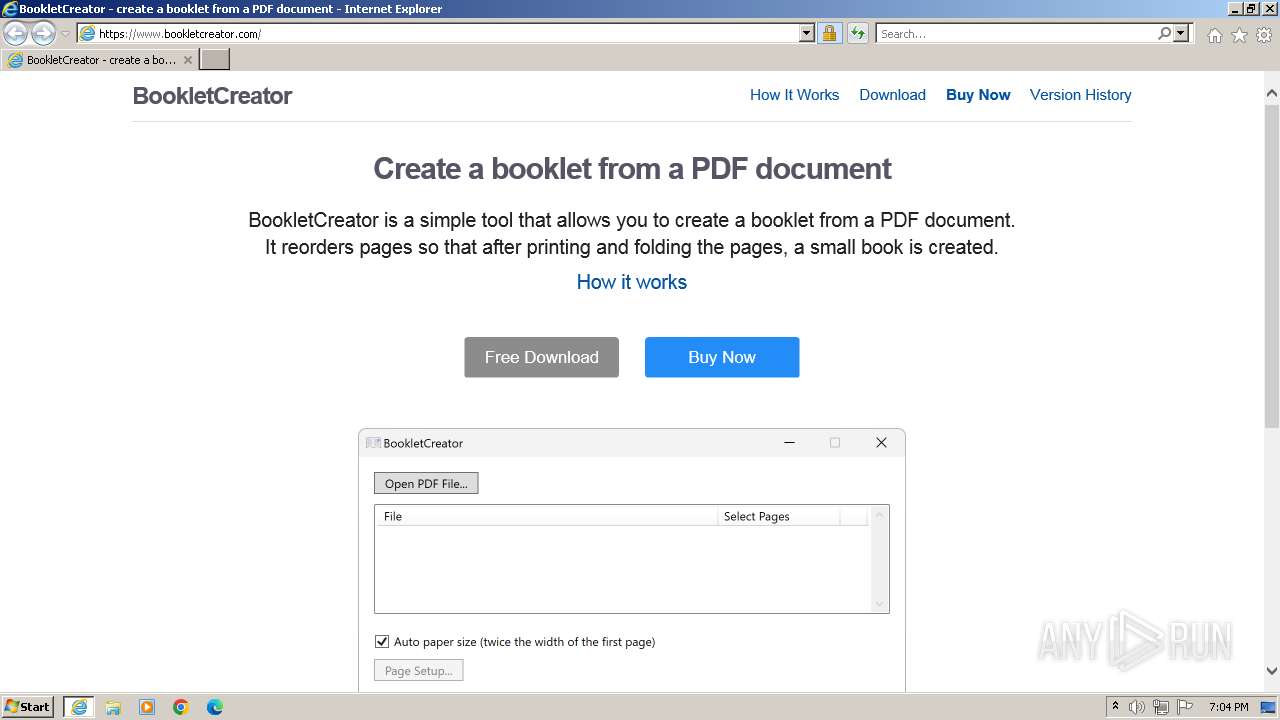Click the list scroll-down arrow in app screenshot

880,604
